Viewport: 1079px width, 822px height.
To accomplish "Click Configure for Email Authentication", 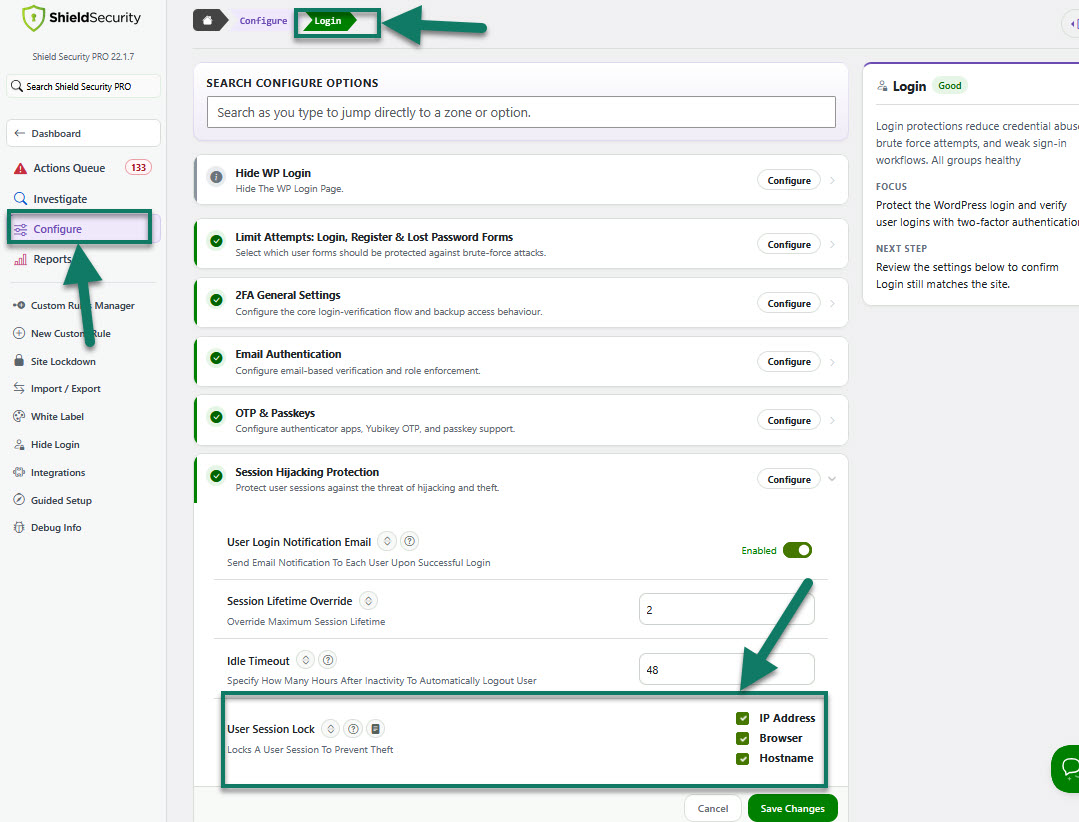I will coord(789,362).
